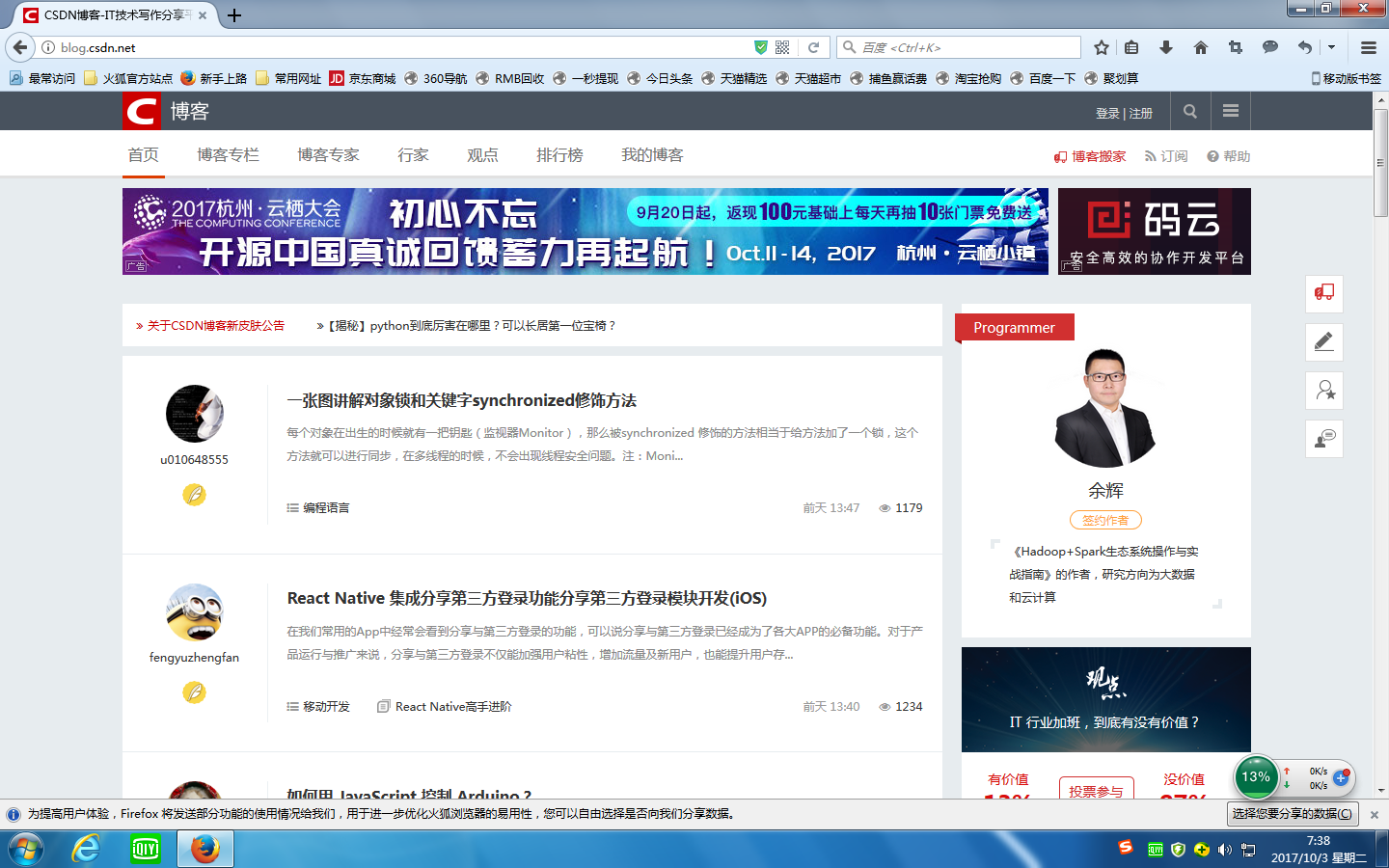The width and height of the screenshot is (1389, 868).
Task: Click 选择您要分享的数据 button
Action: [1293, 814]
